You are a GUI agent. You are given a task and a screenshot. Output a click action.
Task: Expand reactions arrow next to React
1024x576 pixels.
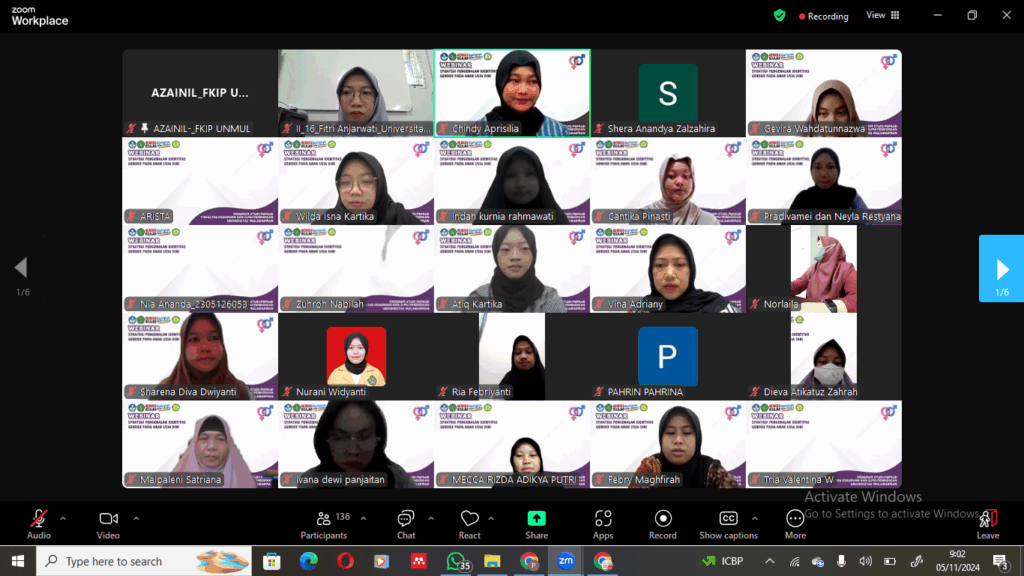(x=490, y=519)
